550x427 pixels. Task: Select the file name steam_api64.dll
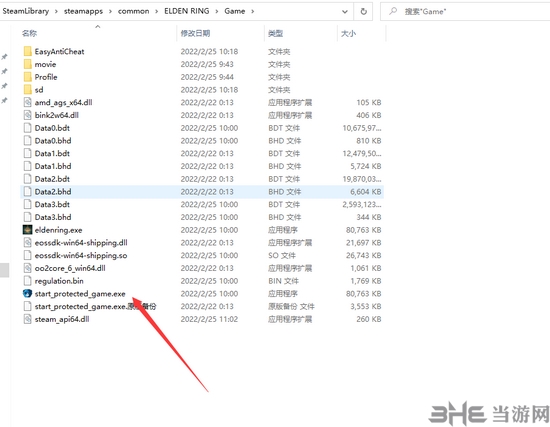(x=62, y=319)
